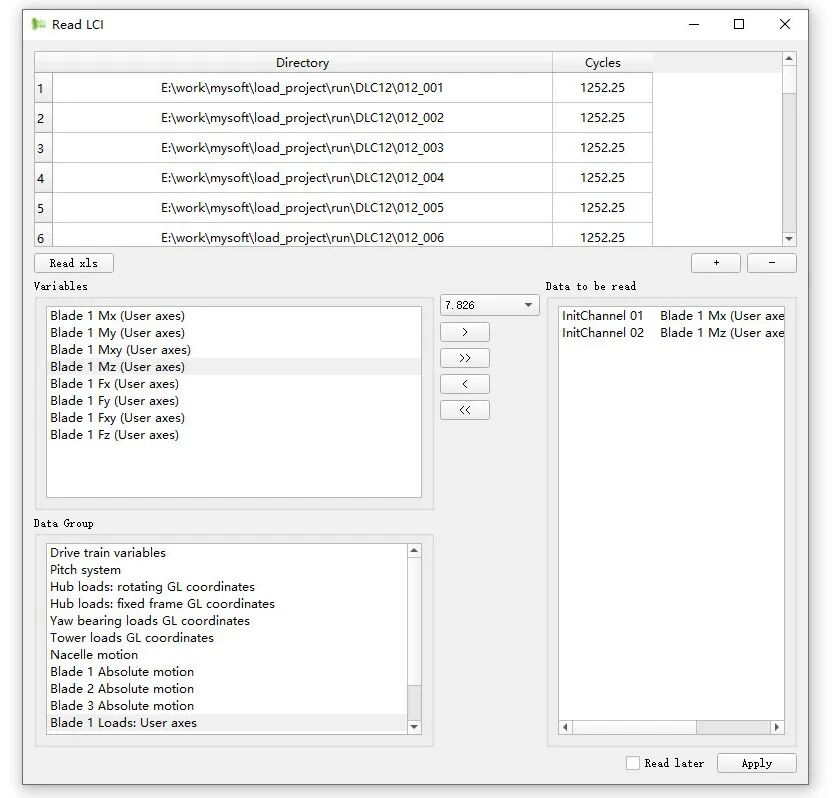Close the Read LCI window

click(785, 24)
